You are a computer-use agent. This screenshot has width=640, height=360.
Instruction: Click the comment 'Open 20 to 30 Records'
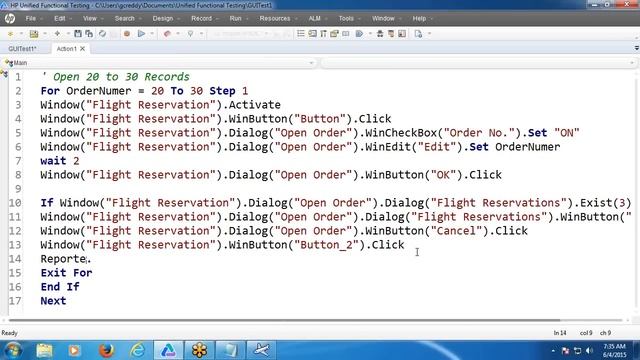click(121, 77)
